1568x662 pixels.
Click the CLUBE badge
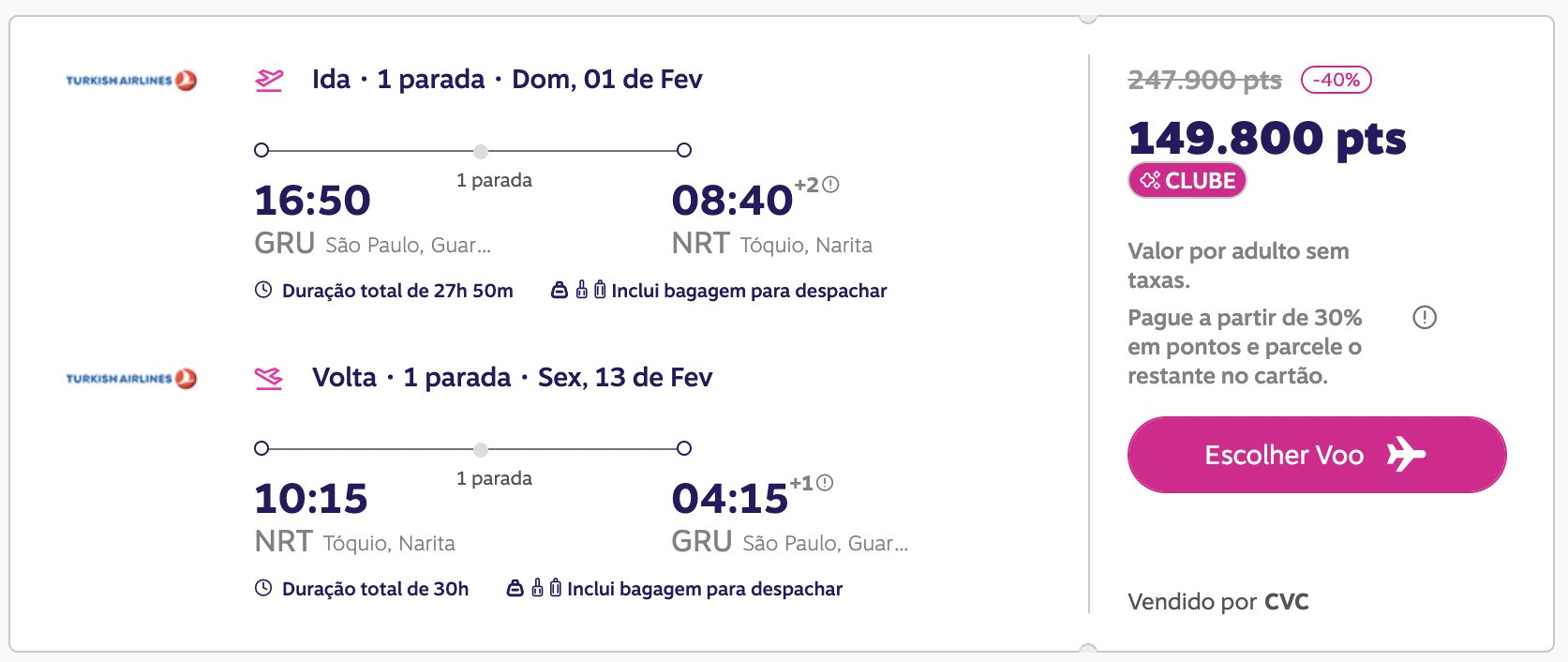(1187, 180)
